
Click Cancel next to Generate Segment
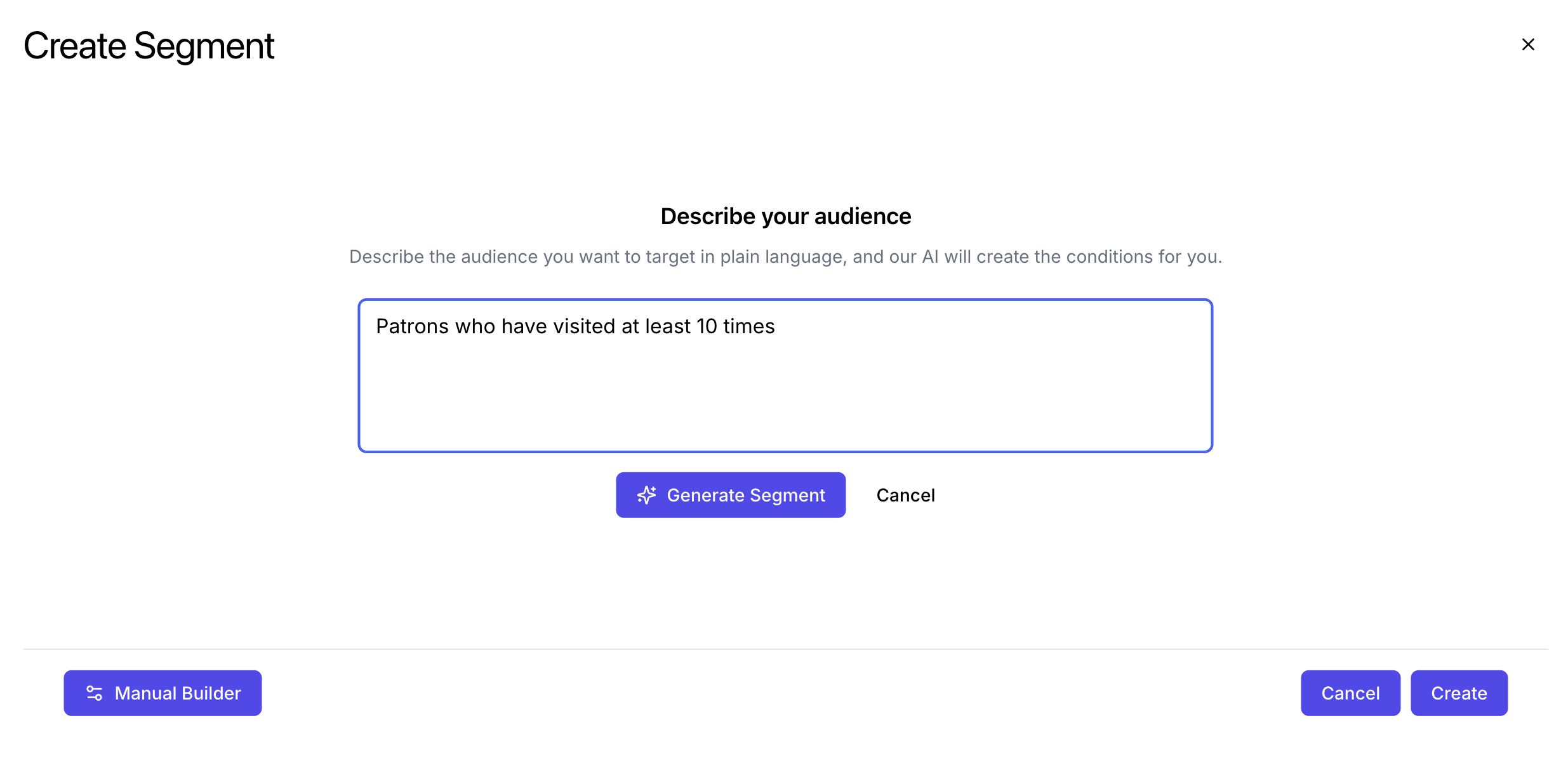pos(905,495)
